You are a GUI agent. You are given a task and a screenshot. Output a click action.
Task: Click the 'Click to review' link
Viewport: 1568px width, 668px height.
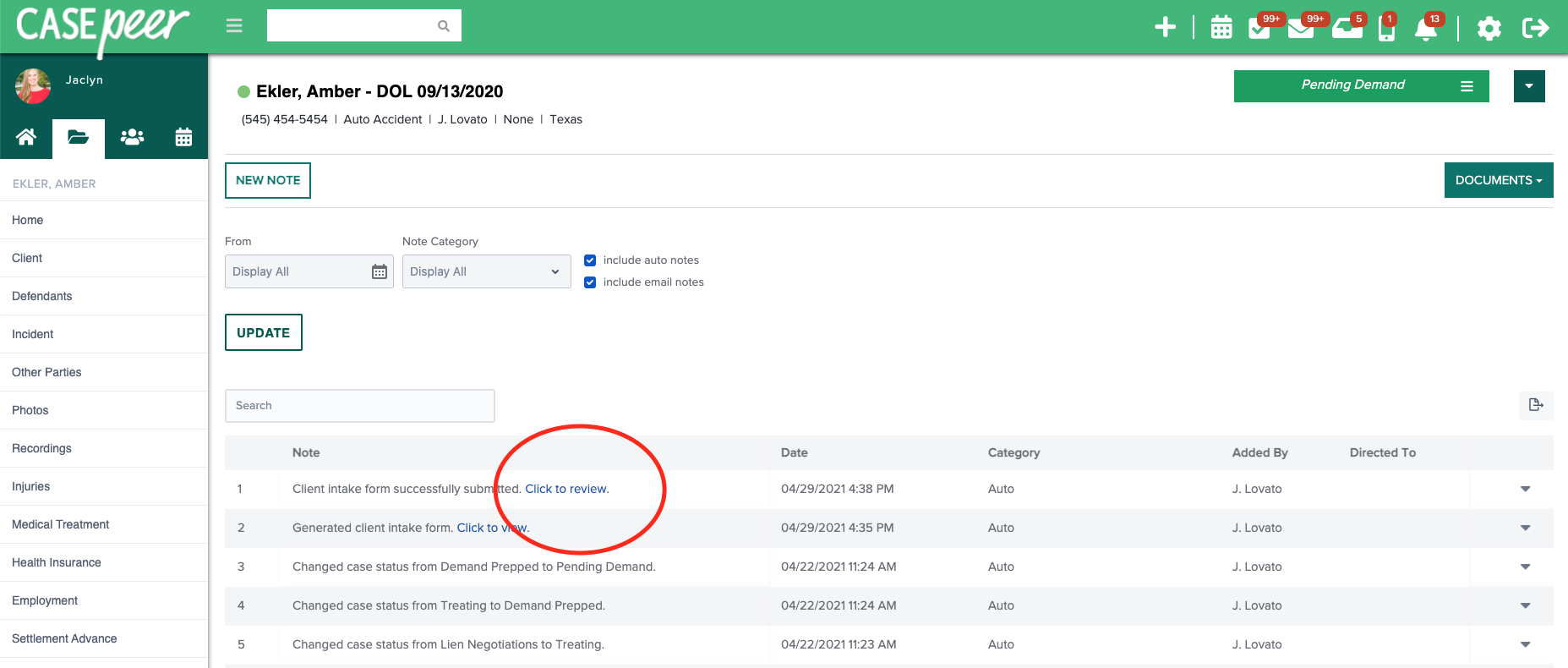pos(565,489)
